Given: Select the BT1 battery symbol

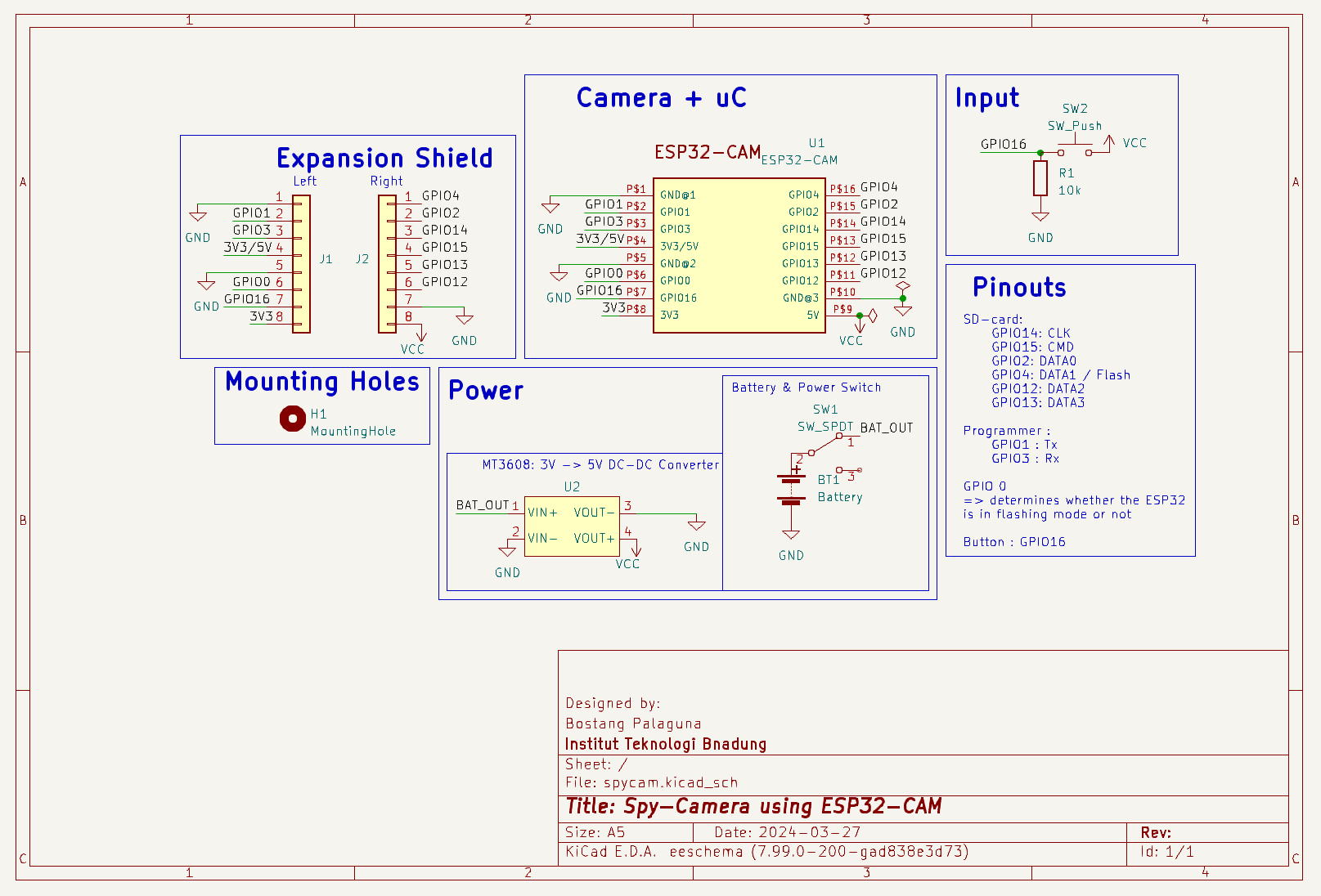Looking at the screenshot, I should [791, 490].
